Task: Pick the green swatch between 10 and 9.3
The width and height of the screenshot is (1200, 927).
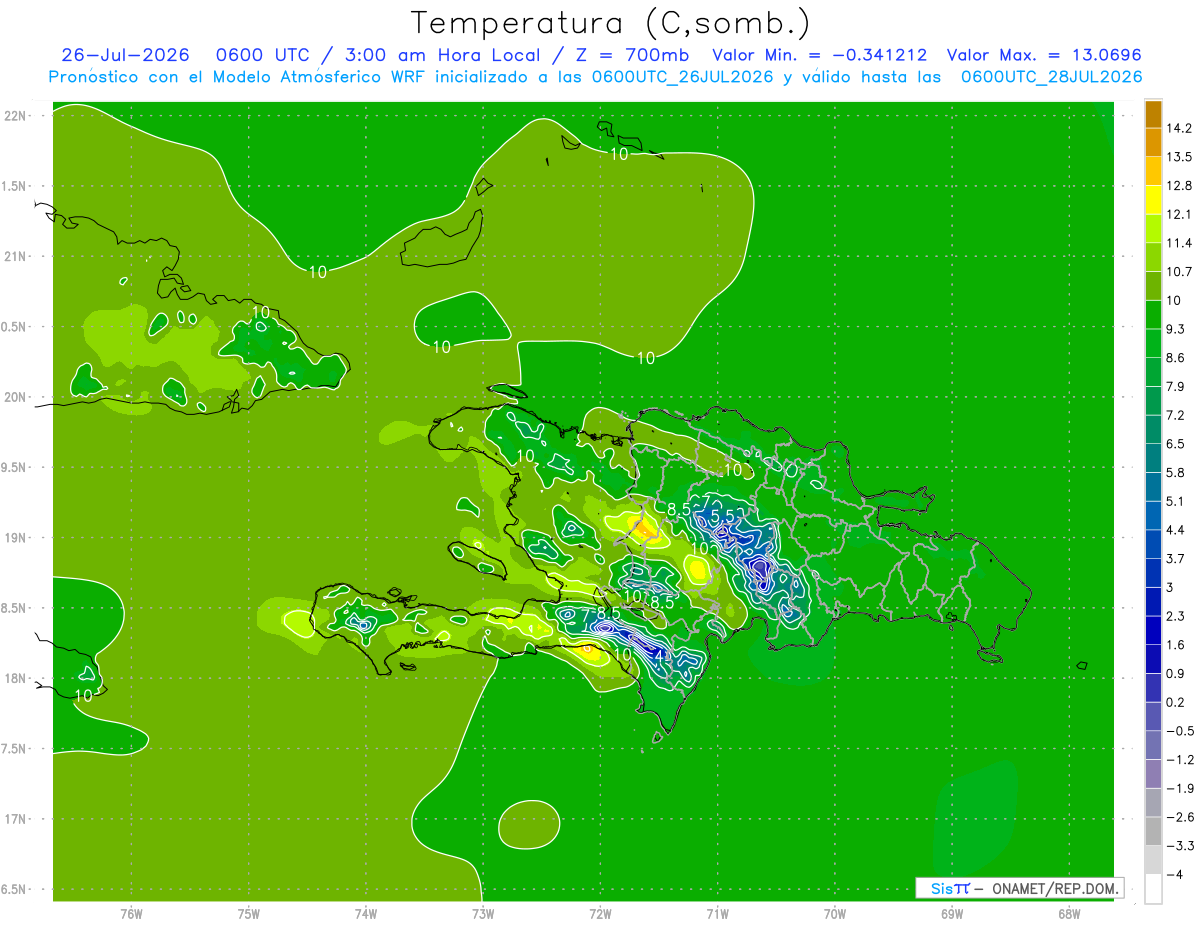Action: [1153, 314]
